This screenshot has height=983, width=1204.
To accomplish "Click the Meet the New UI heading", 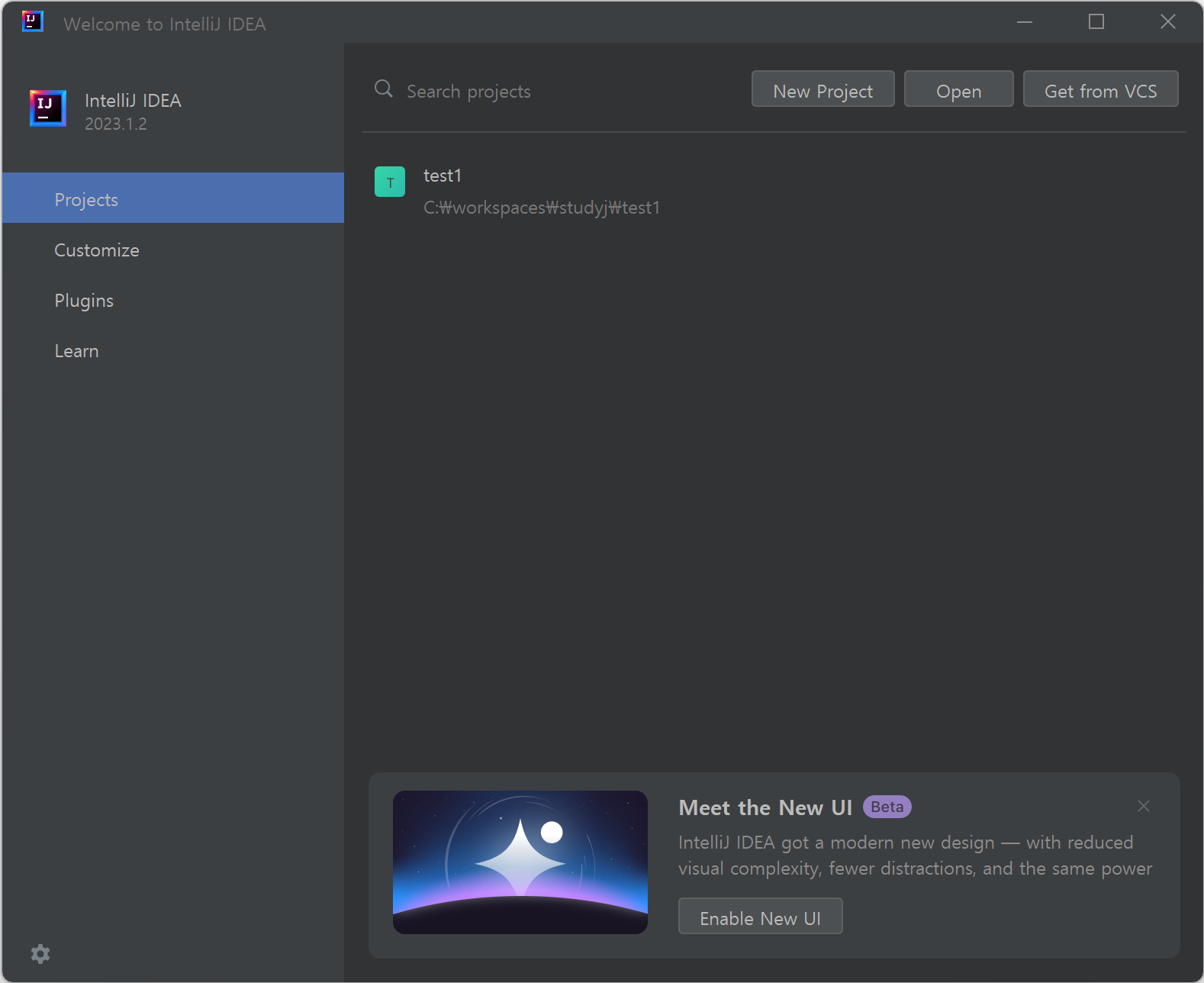I will pyautogui.click(x=765, y=807).
